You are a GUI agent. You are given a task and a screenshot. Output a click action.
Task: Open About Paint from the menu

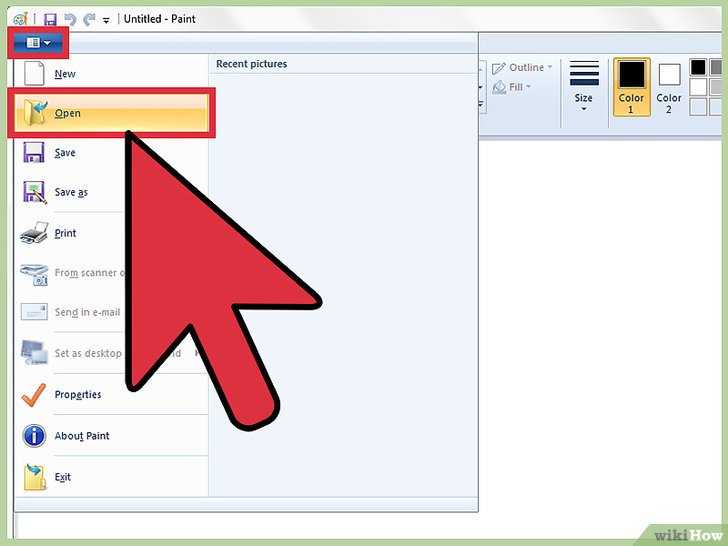pos(111,436)
